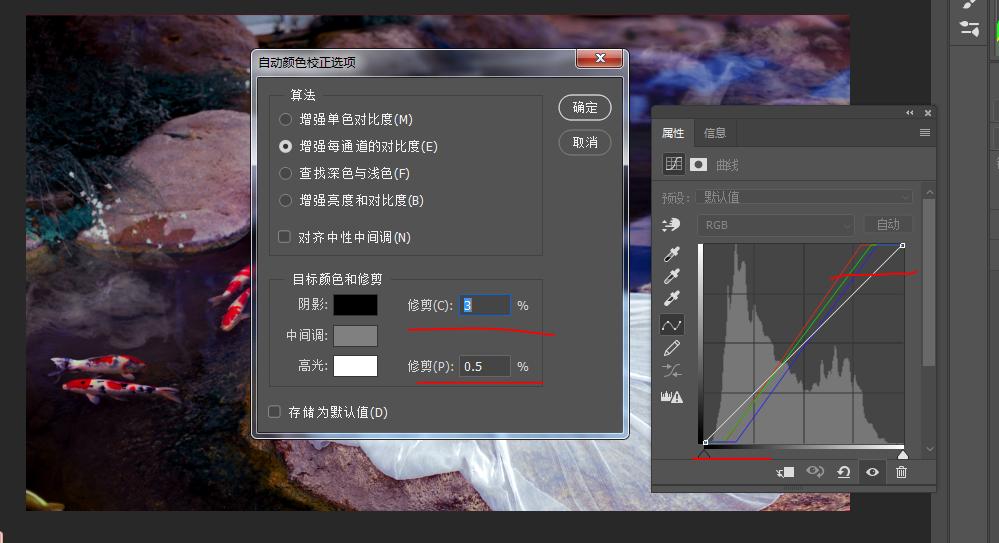
Task: Delete the curves adjustment layer
Action: (x=901, y=472)
